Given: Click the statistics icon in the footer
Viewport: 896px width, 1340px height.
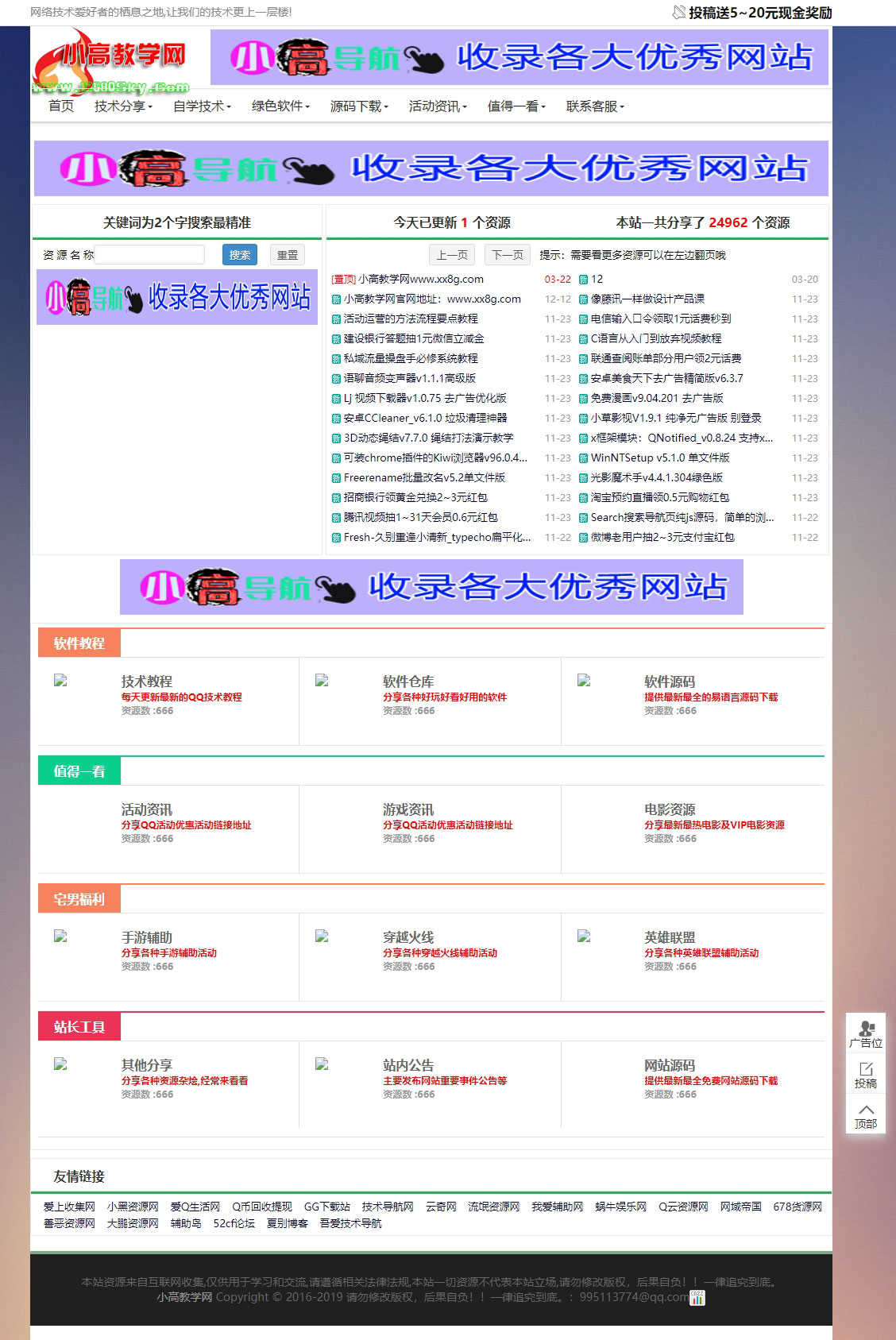Looking at the screenshot, I should [697, 1297].
